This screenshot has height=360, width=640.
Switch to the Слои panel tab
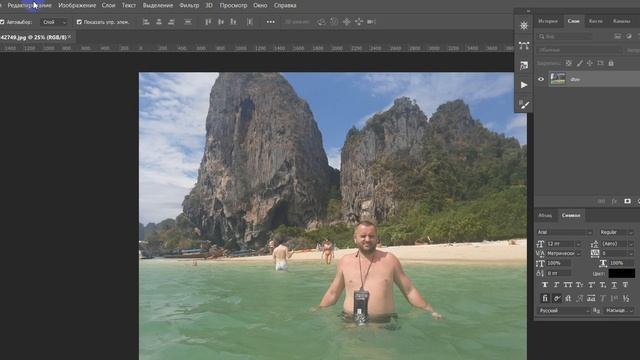(x=573, y=21)
